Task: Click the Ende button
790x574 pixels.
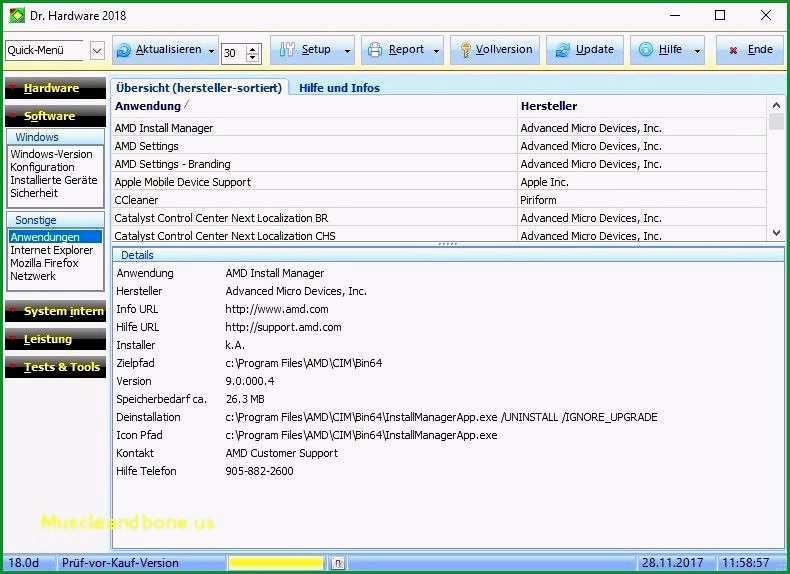Action: tap(751, 50)
